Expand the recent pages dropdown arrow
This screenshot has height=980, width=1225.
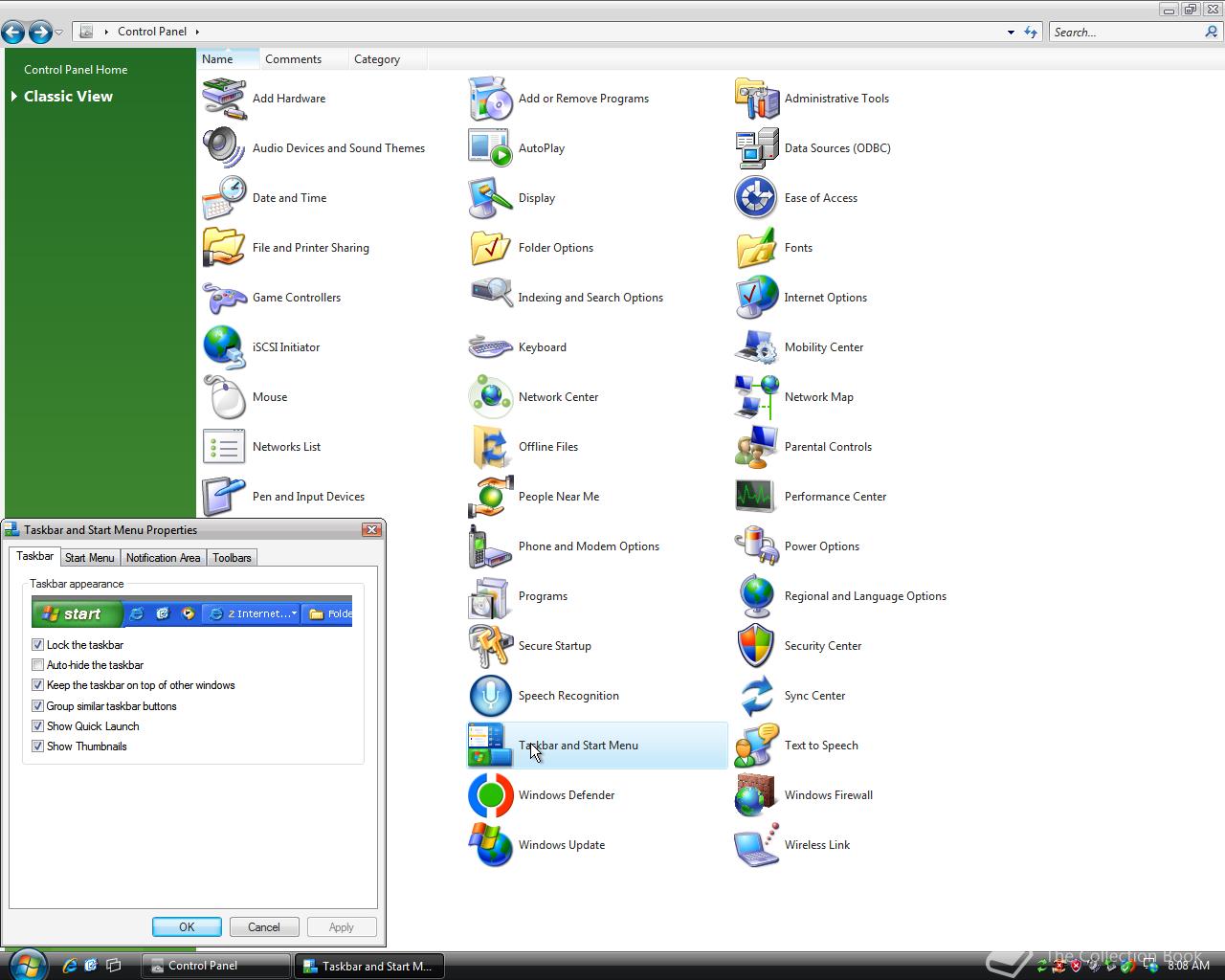point(59,33)
